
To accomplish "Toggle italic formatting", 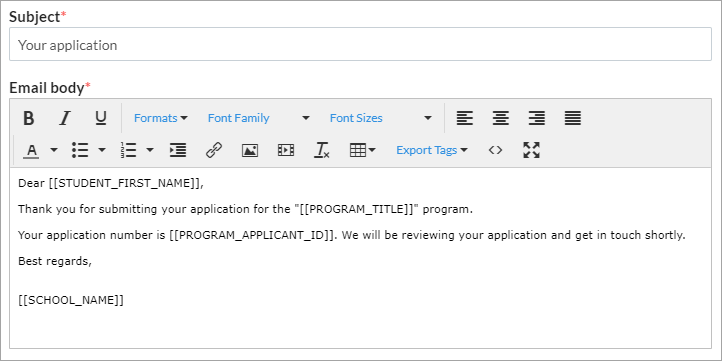I will (x=64, y=118).
